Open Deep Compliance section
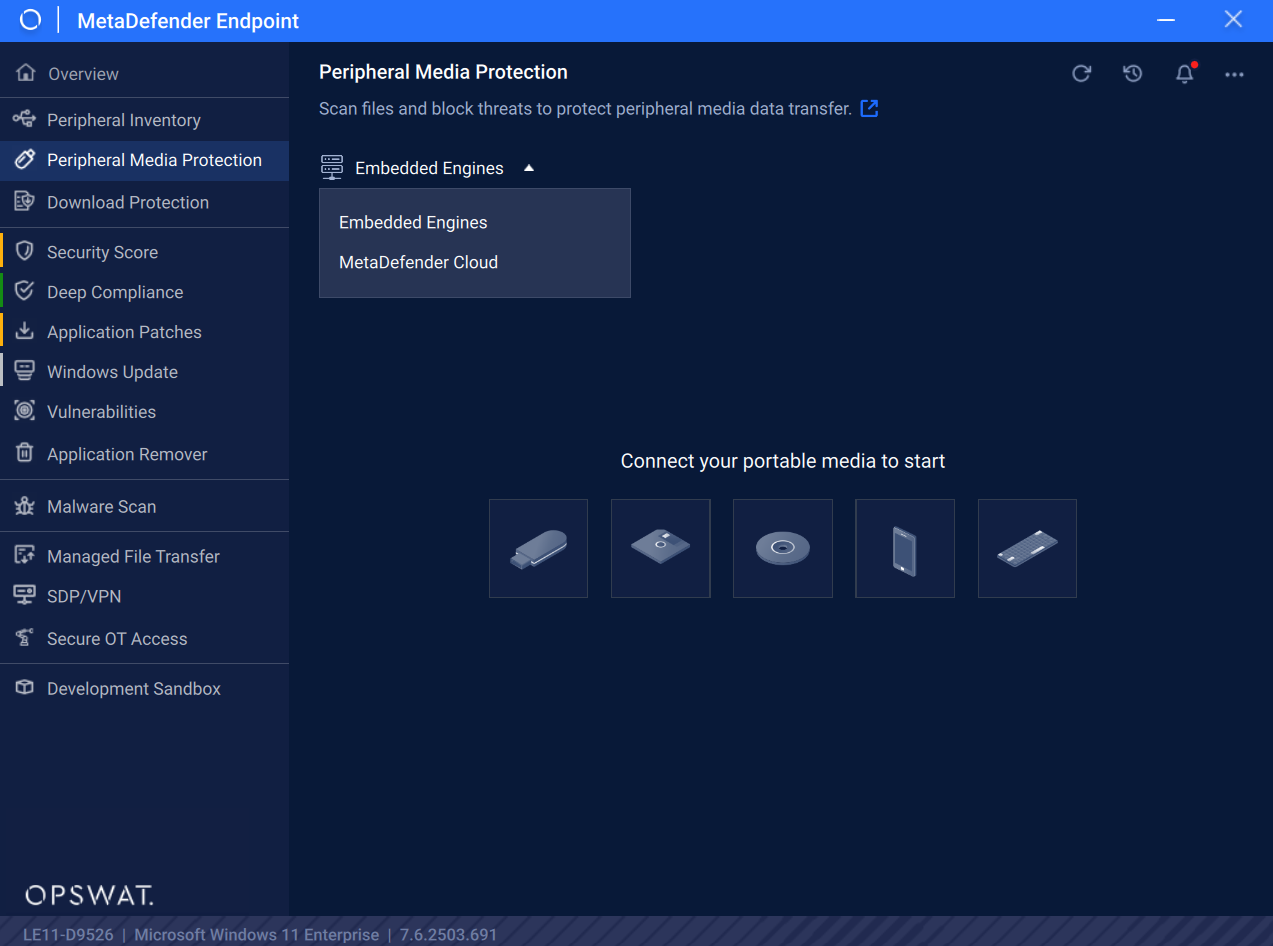This screenshot has height=946, width=1273. (x=144, y=292)
